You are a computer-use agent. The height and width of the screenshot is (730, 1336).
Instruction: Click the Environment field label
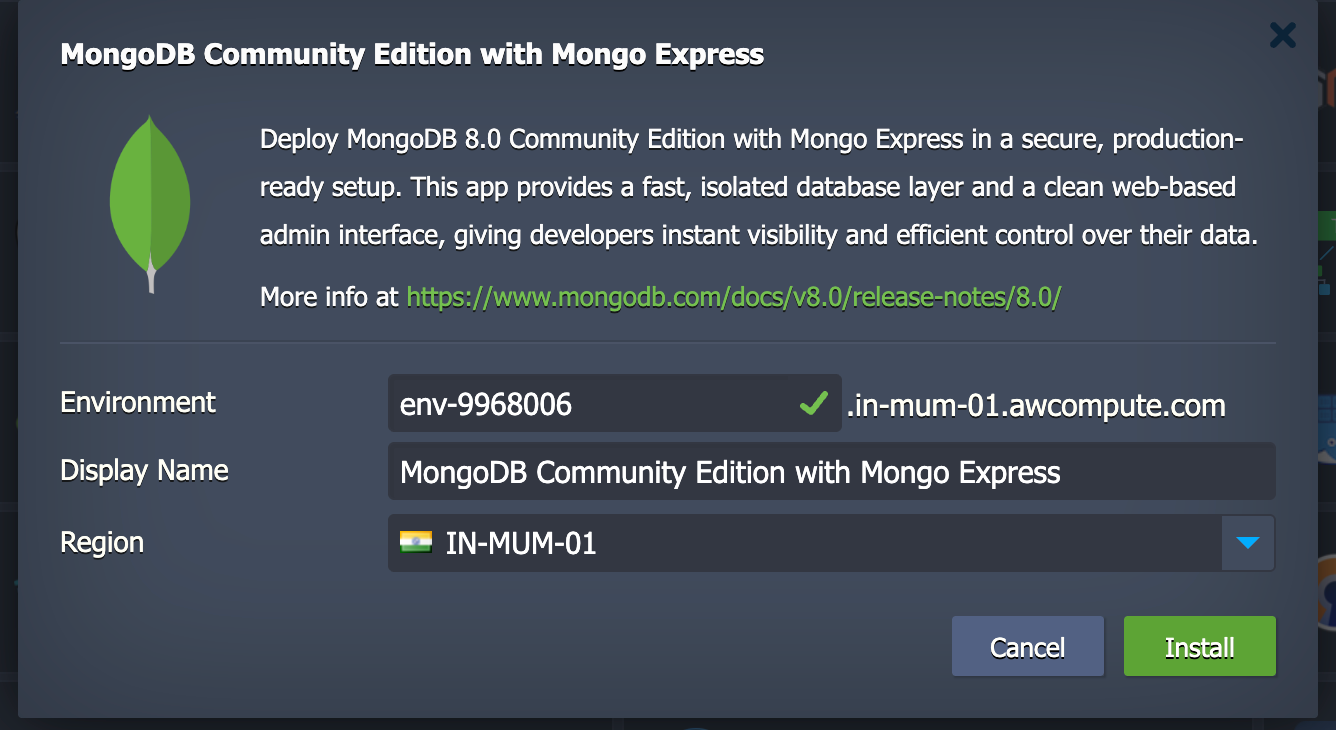[x=138, y=402]
